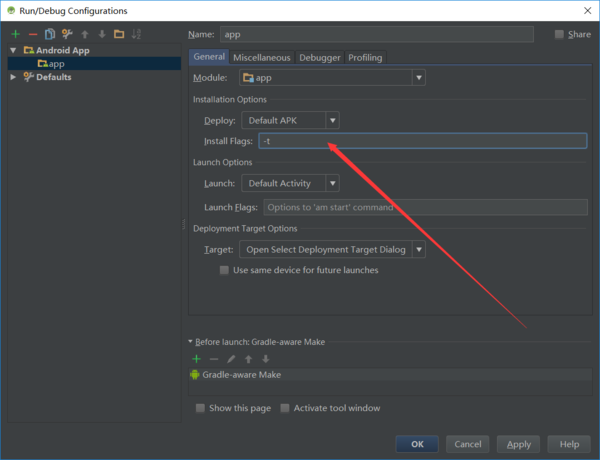Image resolution: width=600 pixels, height=460 pixels.
Task: Click into the Install Flags field
Action: pos(423,141)
